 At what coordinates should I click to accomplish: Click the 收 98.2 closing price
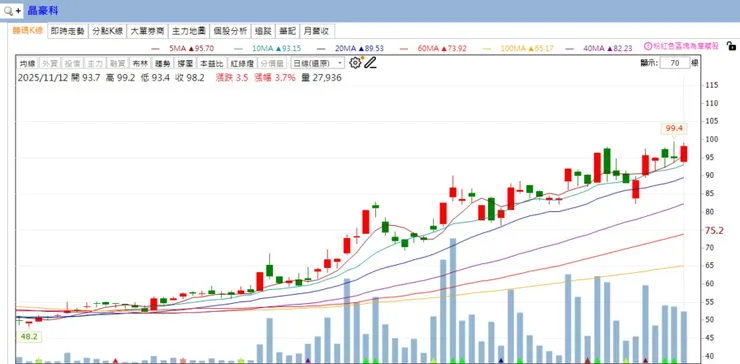click(190, 78)
